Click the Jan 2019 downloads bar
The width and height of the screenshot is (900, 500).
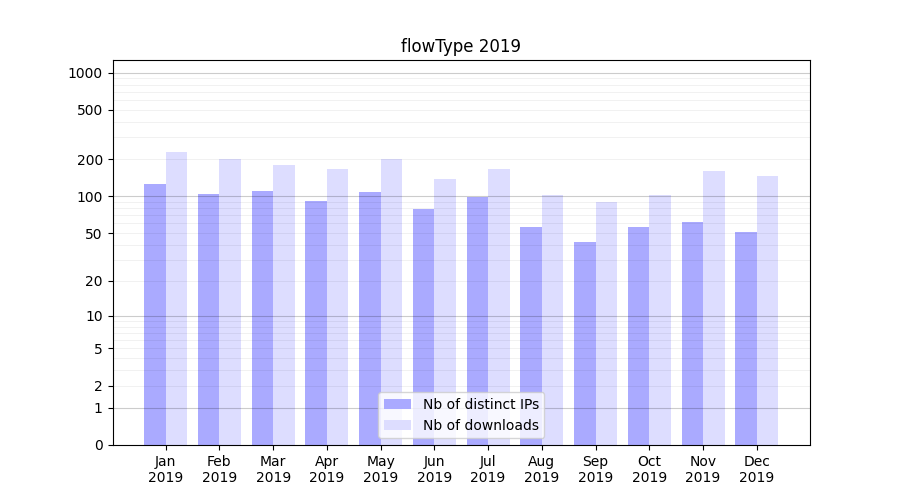click(x=176, y=298)
